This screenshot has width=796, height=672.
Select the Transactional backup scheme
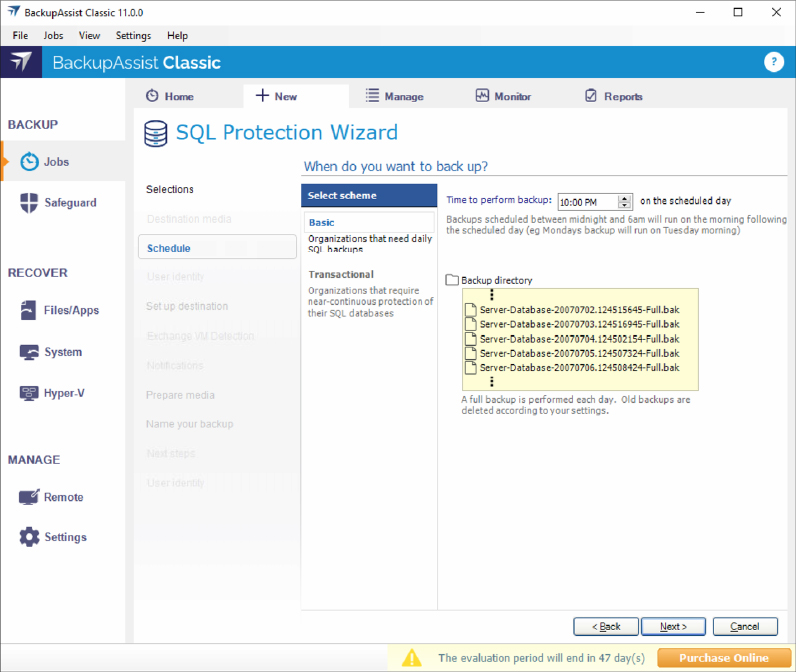341,274
